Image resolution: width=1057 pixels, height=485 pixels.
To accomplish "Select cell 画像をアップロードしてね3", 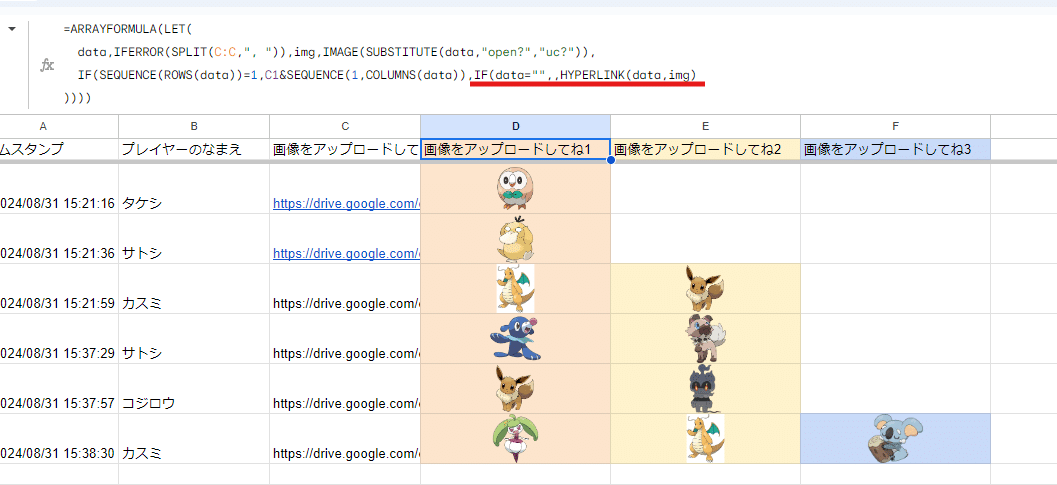I will 896,149.
